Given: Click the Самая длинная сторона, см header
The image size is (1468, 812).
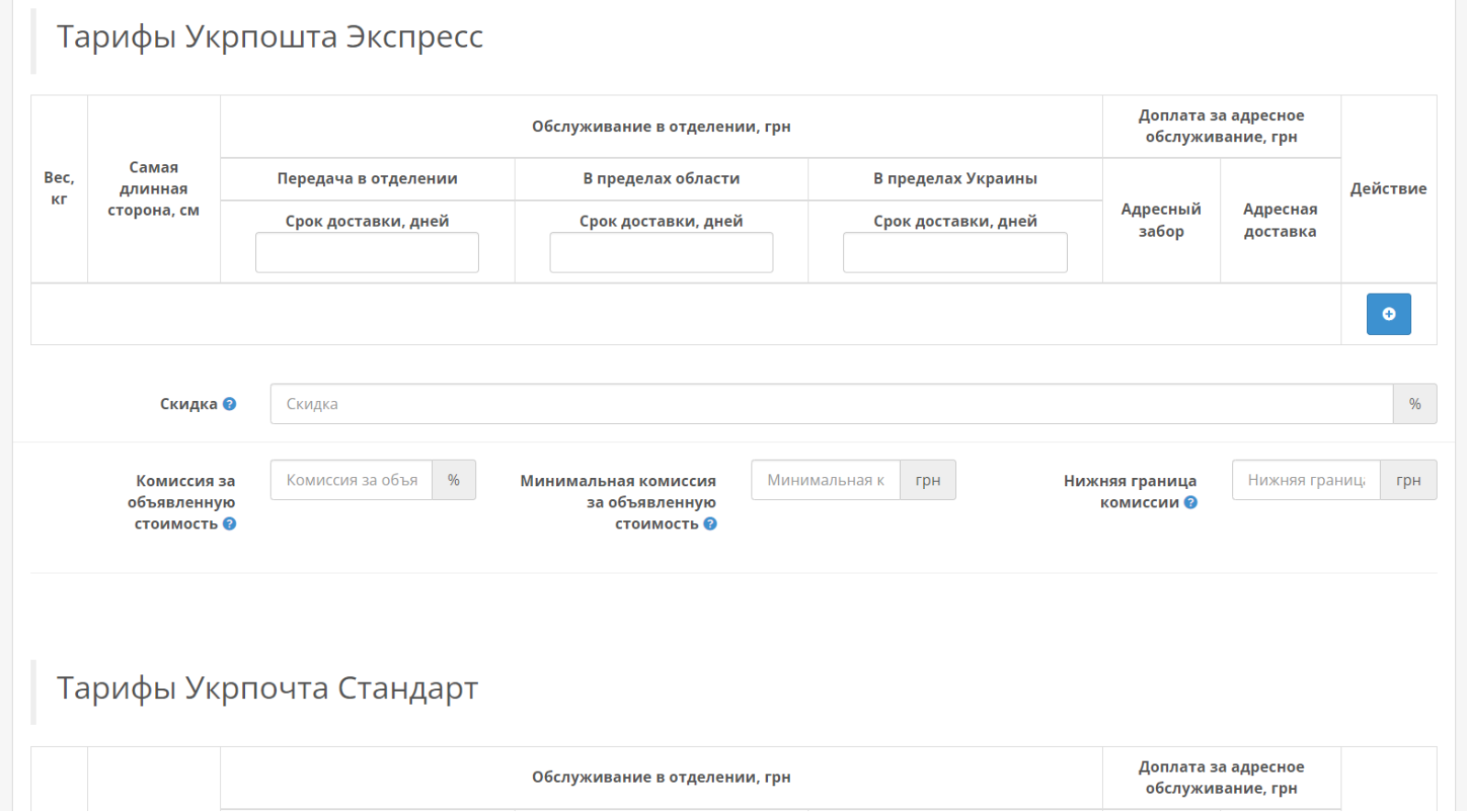Looking at the screenshot, I should (x=153, y=188).
